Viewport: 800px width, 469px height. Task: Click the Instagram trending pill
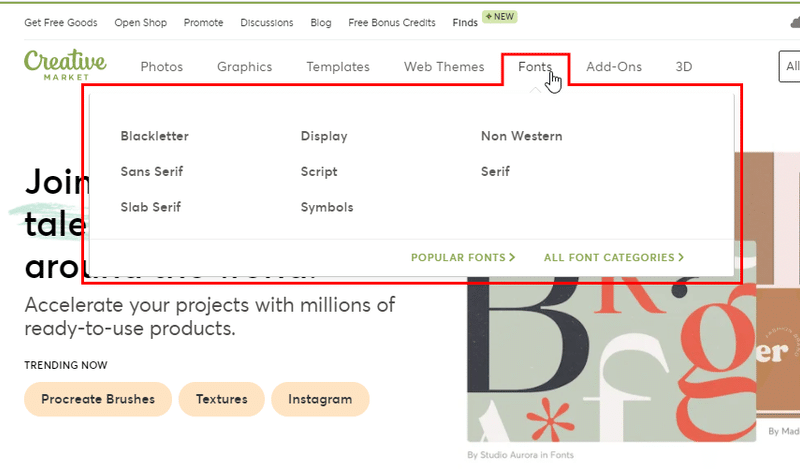tap(320, 399)
